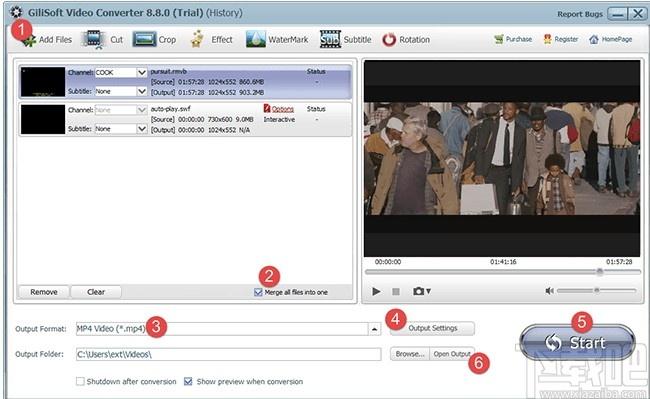Click the Add Files toolbar button
The width and height of the screenshot is (650, 399).
coord(47,40)
